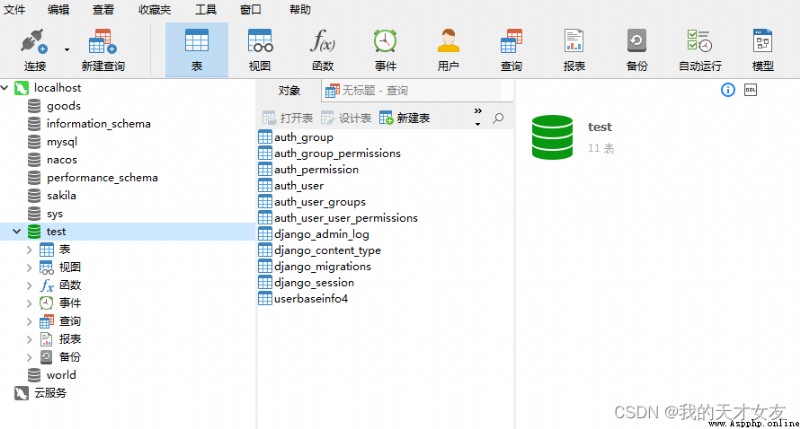The height and width of the screenshot is (429, 800).
Task: Select the django_session table
Action: click(x=313, y=283)
